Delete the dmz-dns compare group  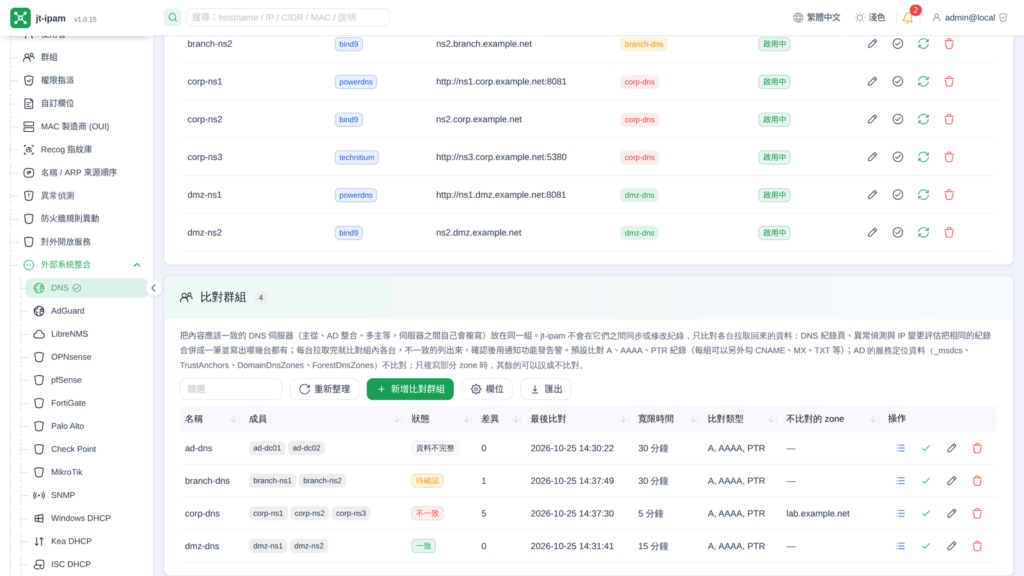[x=977, y=546]
